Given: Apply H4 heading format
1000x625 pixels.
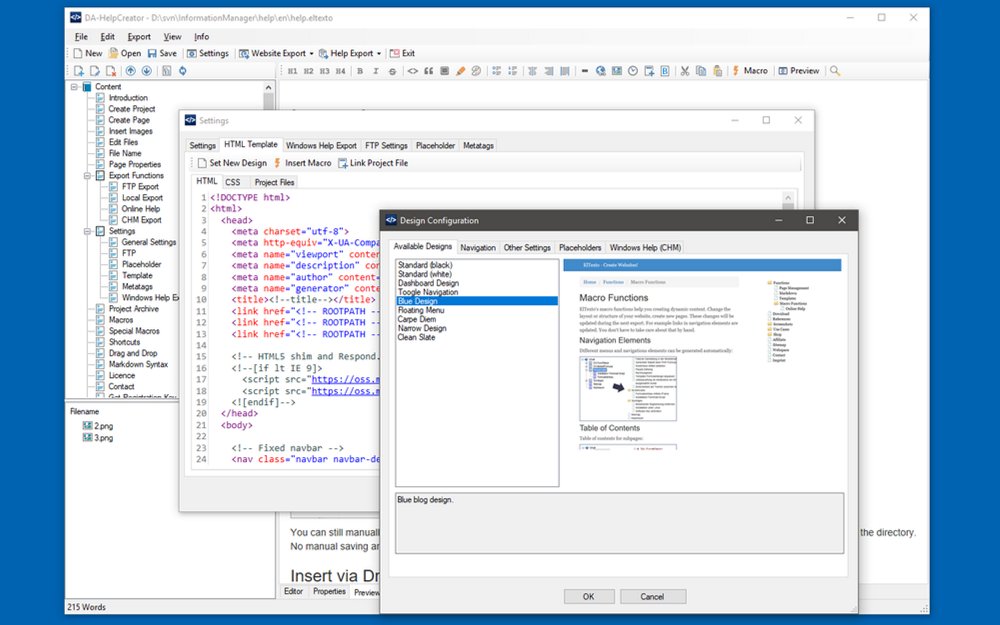Looking at the screenshot, I should coord(340,71).
